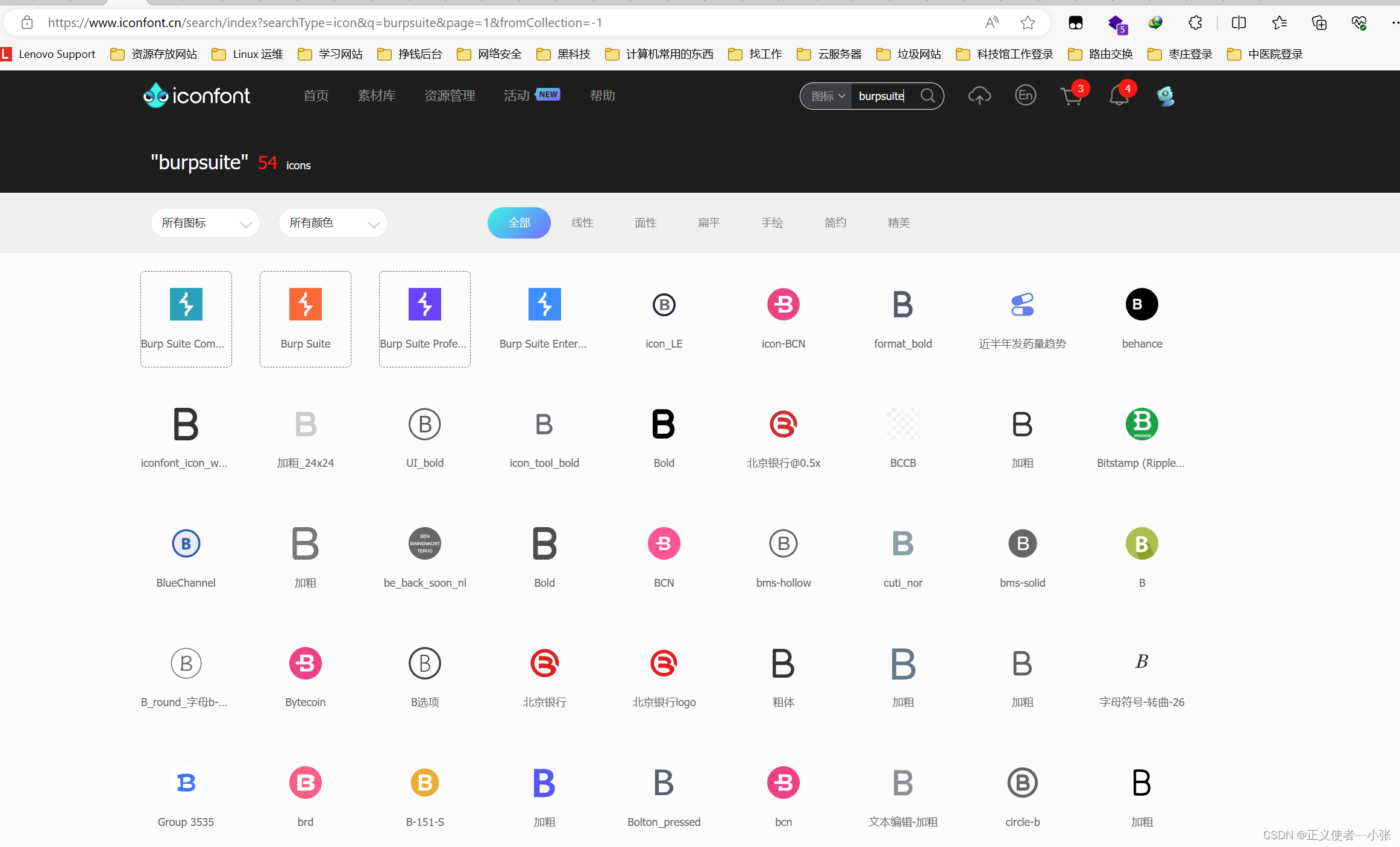Viewport: 1400px width, 847px height.
Task: Open the 近半年发药量趋势 icon
Action: pyautogui.click(x=1023, y=304)
